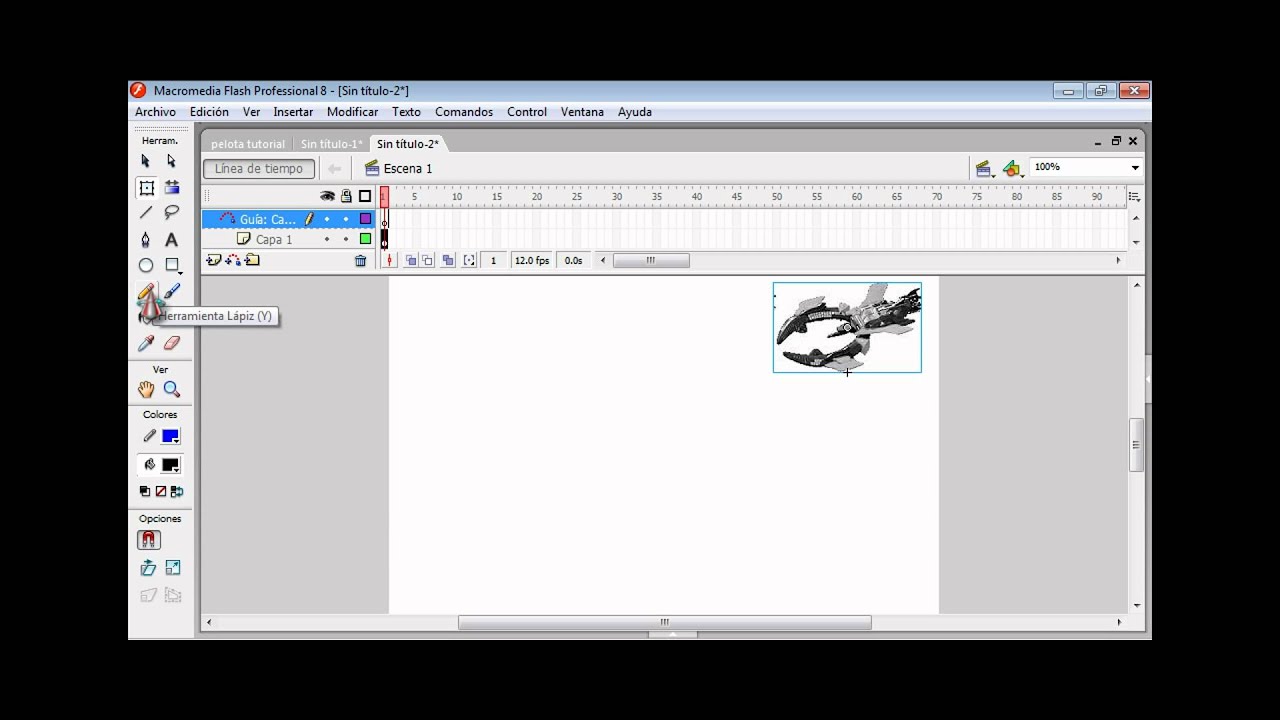Viewport: 1280px width, 720px height.
Task: Open the blue stroke color swatch
Action: tap(170, 436)
